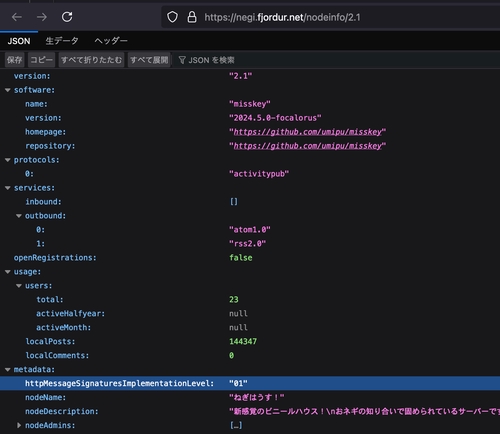500x434 pixels.
Task: Open the repository GitHub misskey link
Action: click(x=307, y=146)
